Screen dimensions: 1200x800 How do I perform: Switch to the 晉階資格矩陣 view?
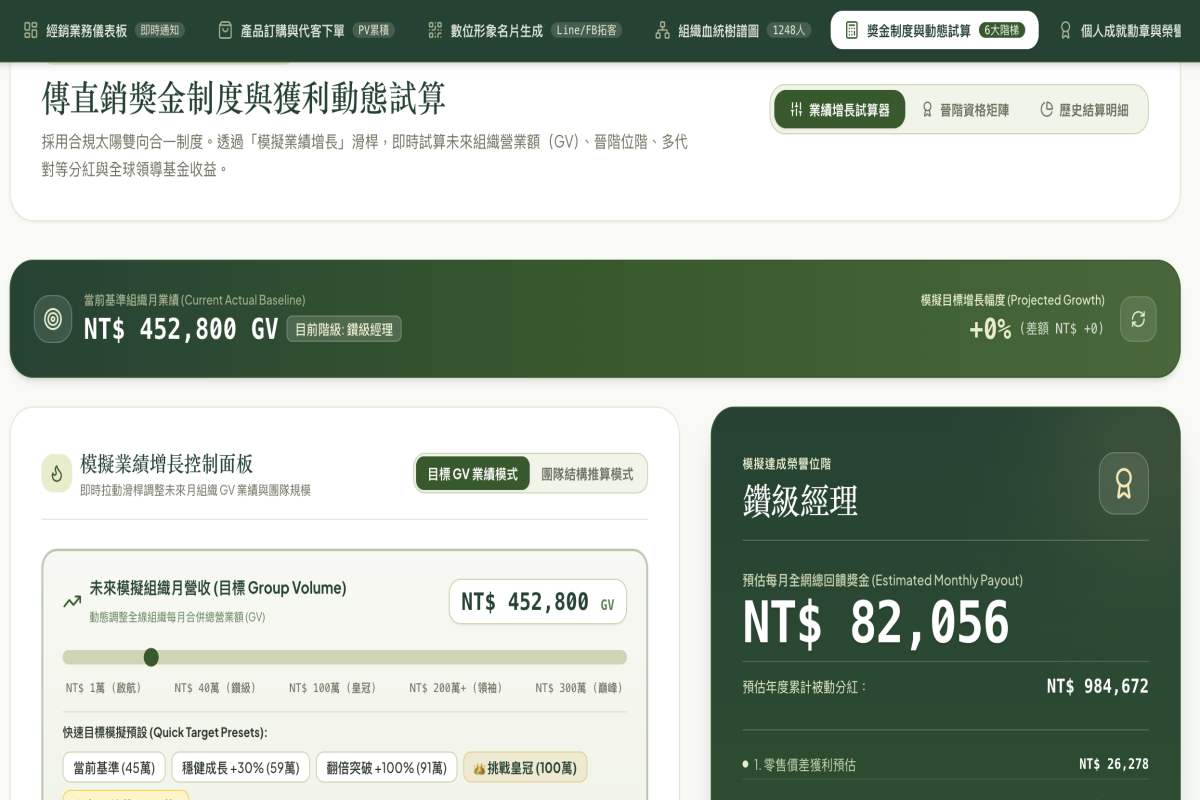965,110
